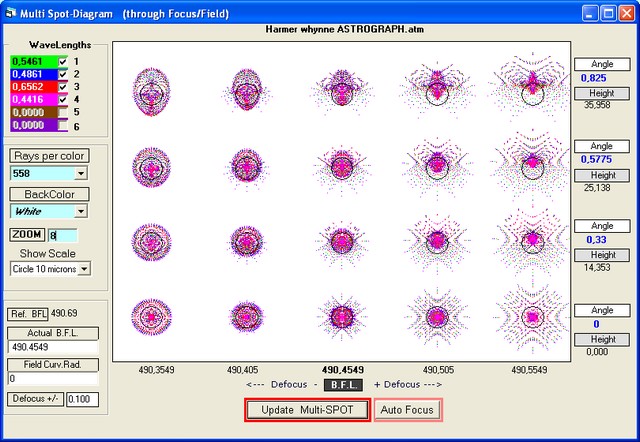This screenshot has width=640, height=442.
Task: Click the Ref. BFL button
Action: (27, 314)
